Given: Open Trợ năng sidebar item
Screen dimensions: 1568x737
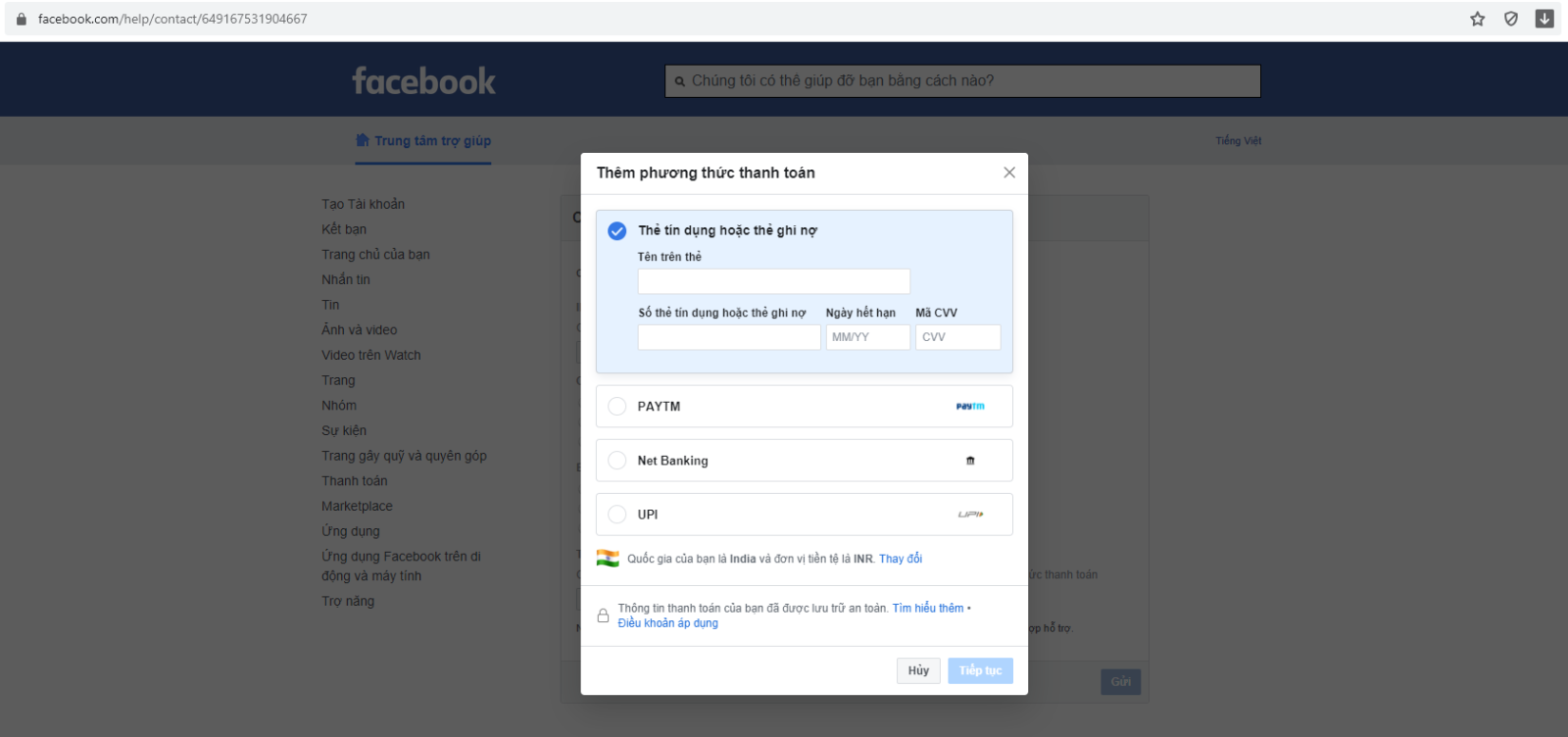Looking at the screenshot, I should (348, 602).
